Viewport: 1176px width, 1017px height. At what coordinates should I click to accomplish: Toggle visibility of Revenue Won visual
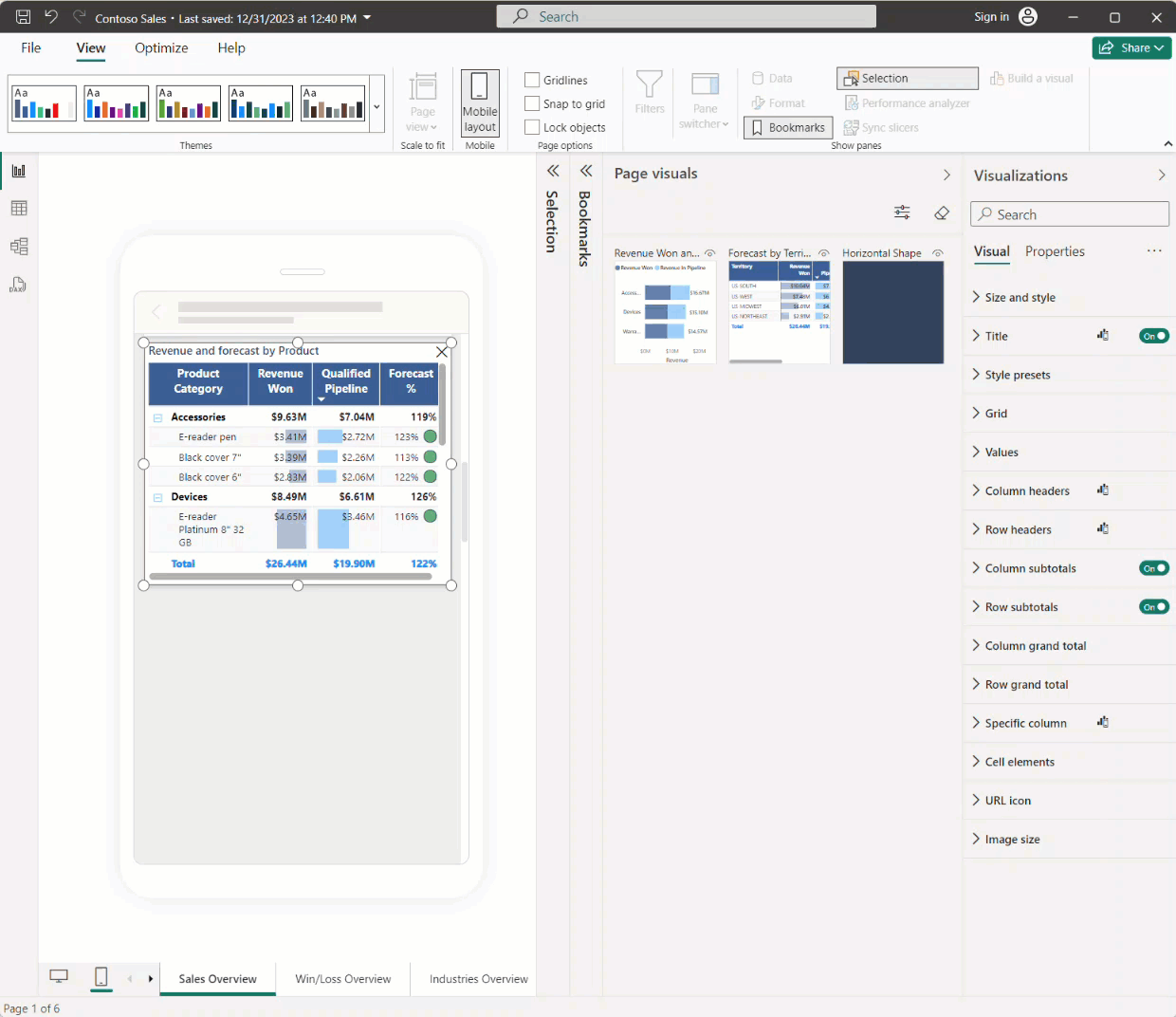pyautogui.click(x=709, y=253)
